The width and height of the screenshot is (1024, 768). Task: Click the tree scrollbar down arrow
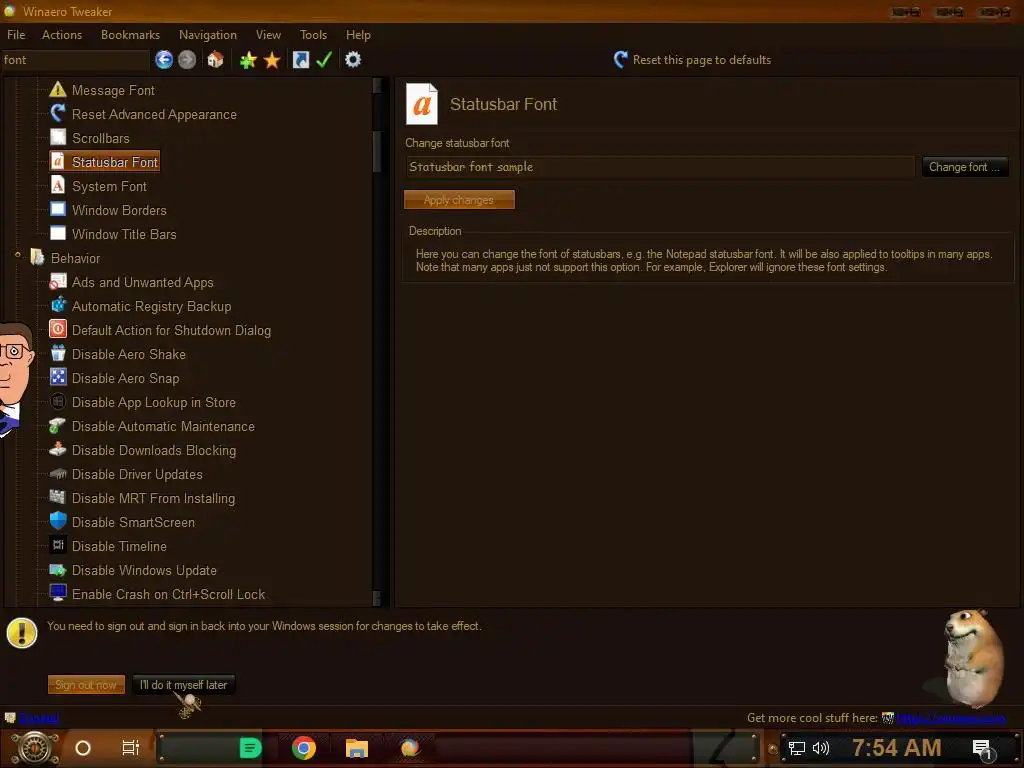377,598
